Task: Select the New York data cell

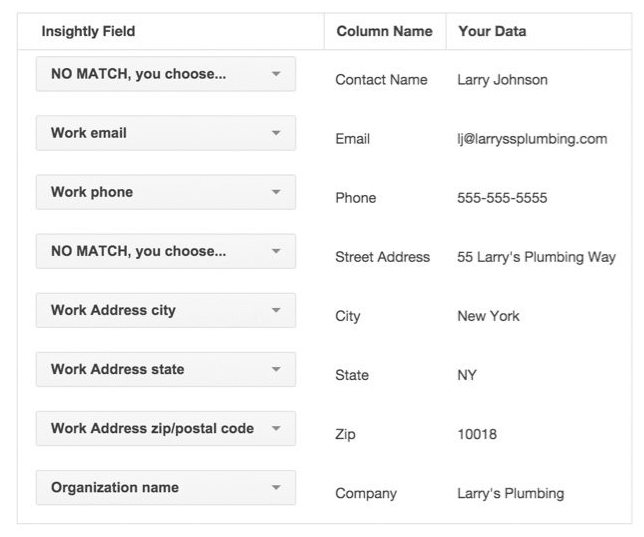Action: (x=488, y=316)
